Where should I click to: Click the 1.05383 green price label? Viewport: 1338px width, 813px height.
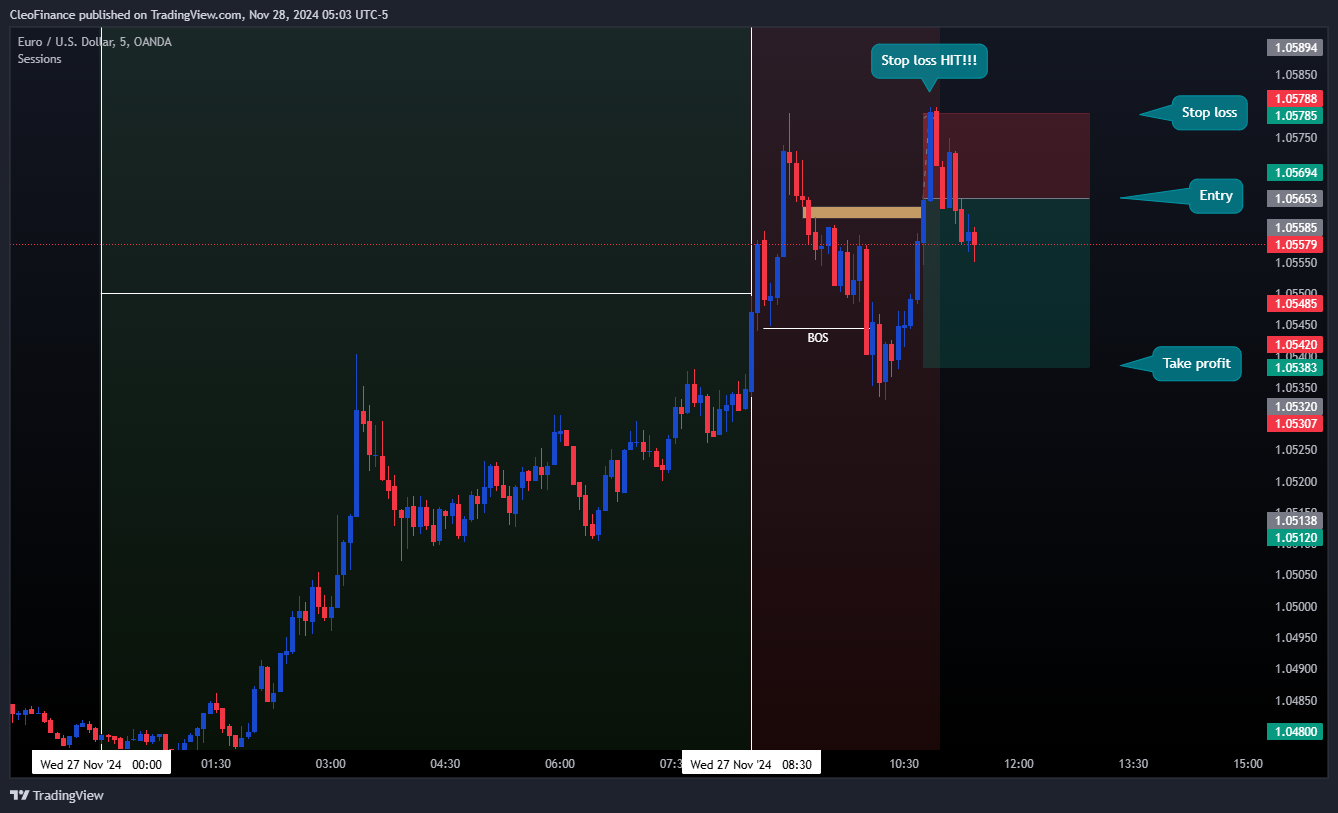pos(1295,367)
